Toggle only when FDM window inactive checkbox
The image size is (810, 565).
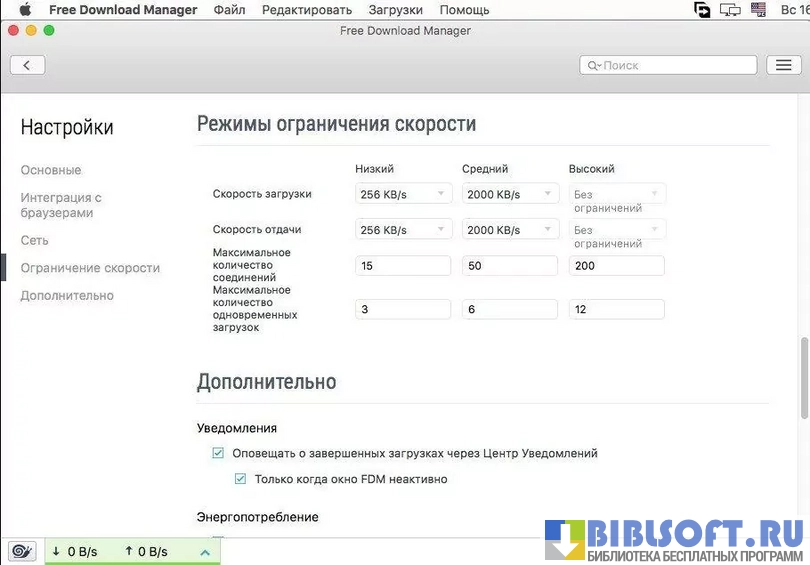point(240,479)
